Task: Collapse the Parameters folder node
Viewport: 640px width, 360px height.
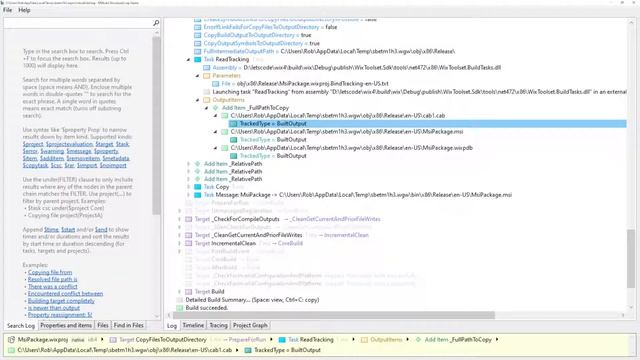Action: tap(198, 76)
